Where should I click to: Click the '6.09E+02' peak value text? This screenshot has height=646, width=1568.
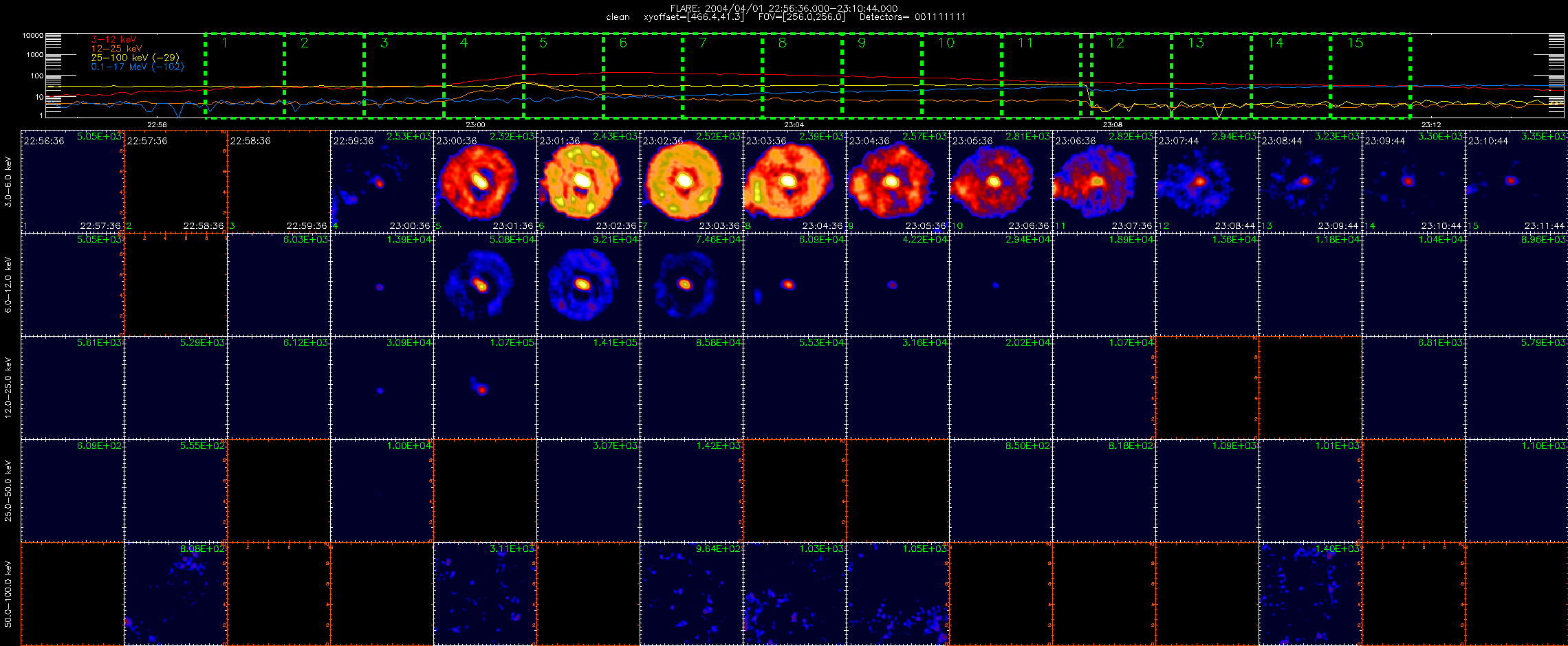coord(99,445)
